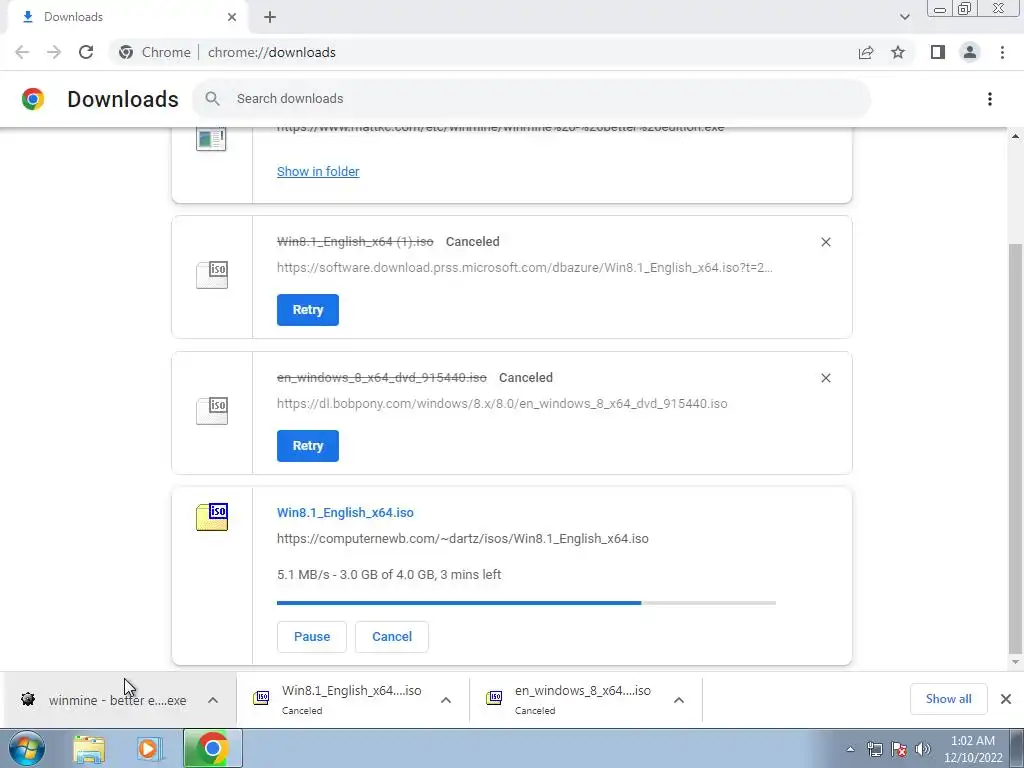The height and width of the screenshot is (768, 1024).
Task: Open the tab search dropdown
Action: pyautogui.click(x=904, y=17)
